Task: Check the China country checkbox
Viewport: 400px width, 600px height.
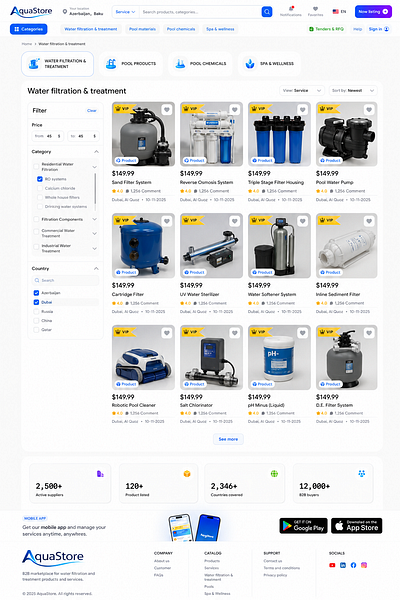Action: (x=36, y=321)
